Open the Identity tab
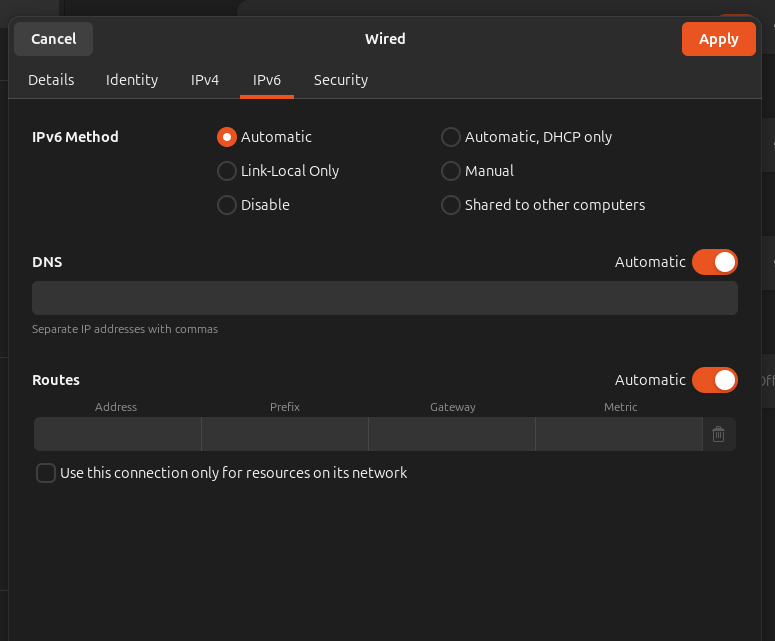 132,80
